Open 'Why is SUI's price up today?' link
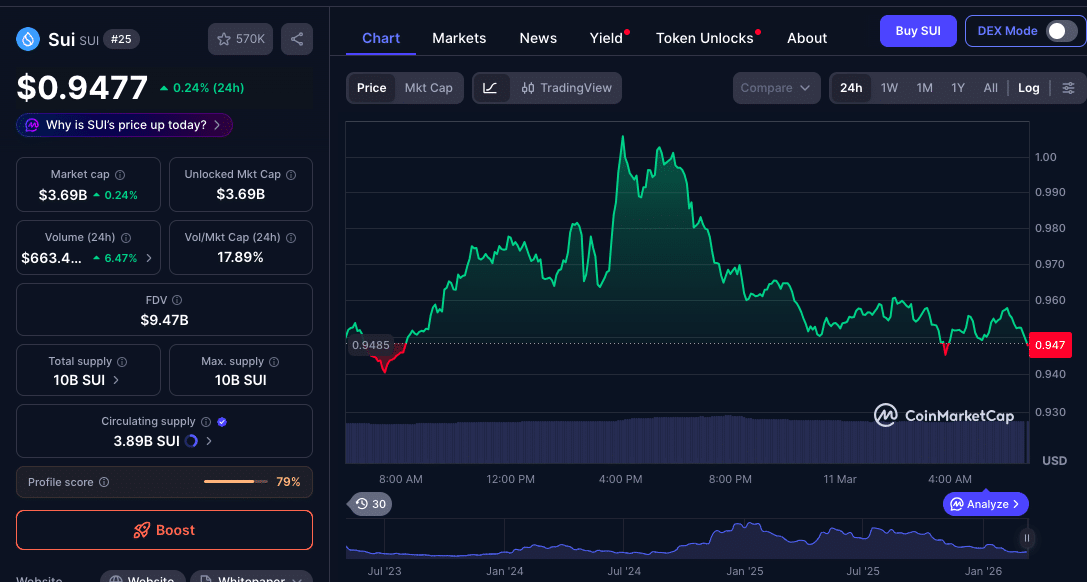This screenshot has height=582, width=1087. tap(123, 125)
